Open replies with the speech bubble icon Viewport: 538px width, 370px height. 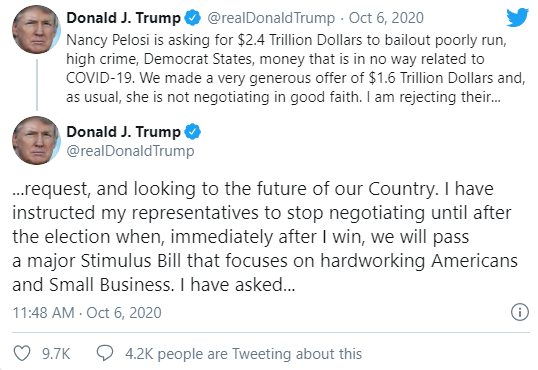click(x=105, y=353)
